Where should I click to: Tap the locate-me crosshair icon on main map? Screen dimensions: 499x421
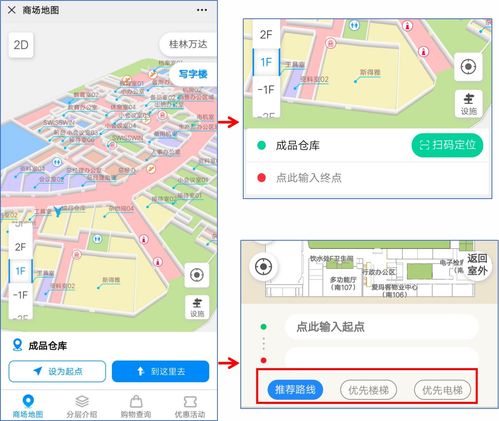coord(197,275)
